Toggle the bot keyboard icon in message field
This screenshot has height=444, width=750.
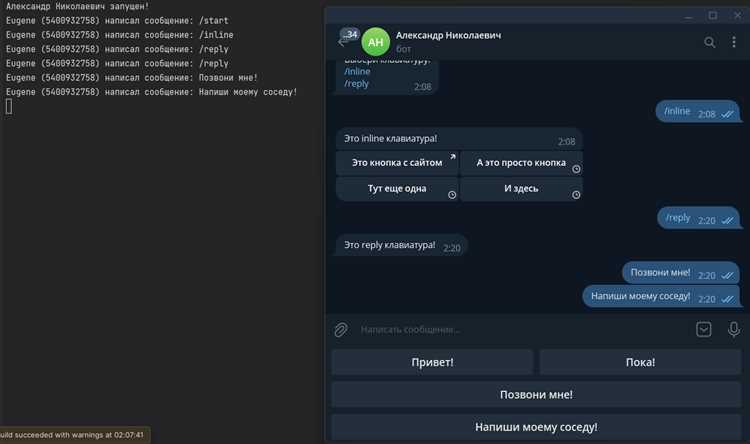(x=703, y=329)
